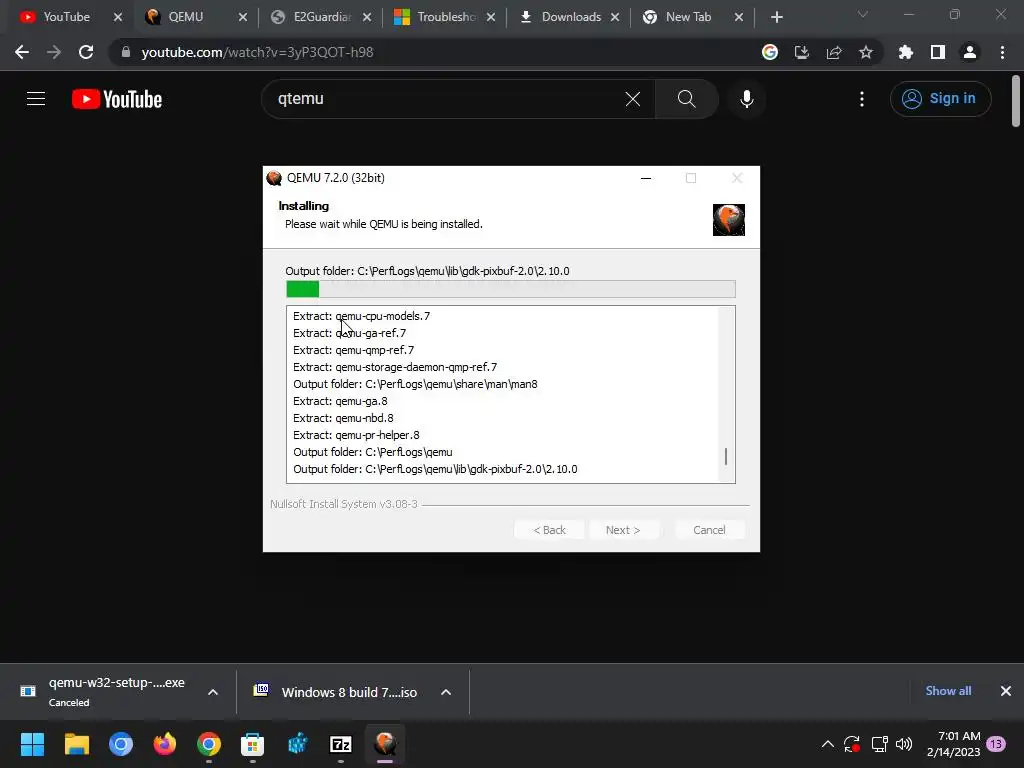Close the YouTube browser tab
1024x768 pixels.
118,17
